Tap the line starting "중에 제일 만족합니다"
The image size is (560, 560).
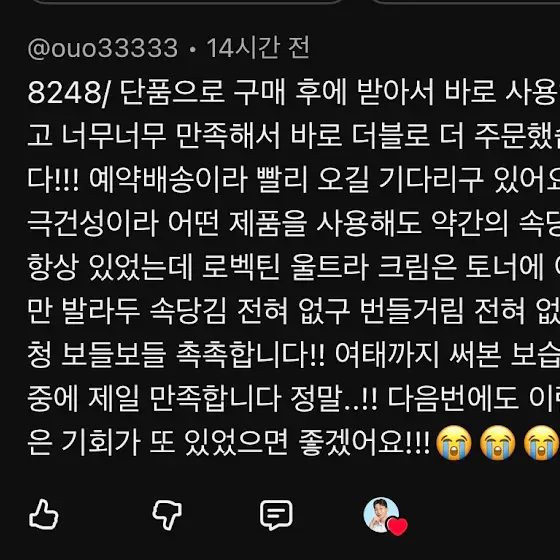pos(294,399)
